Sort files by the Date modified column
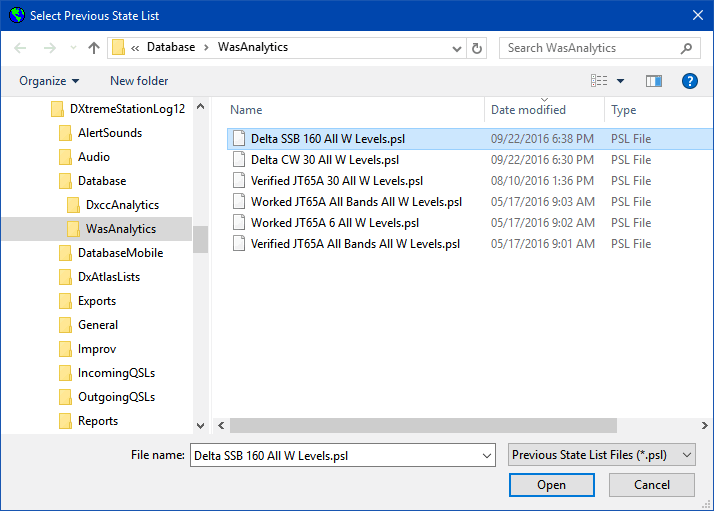 [x=528, y=110]
